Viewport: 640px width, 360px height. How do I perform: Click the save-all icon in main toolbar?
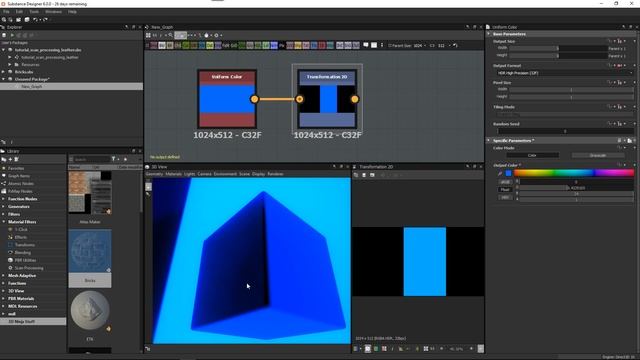coord(27,20)
